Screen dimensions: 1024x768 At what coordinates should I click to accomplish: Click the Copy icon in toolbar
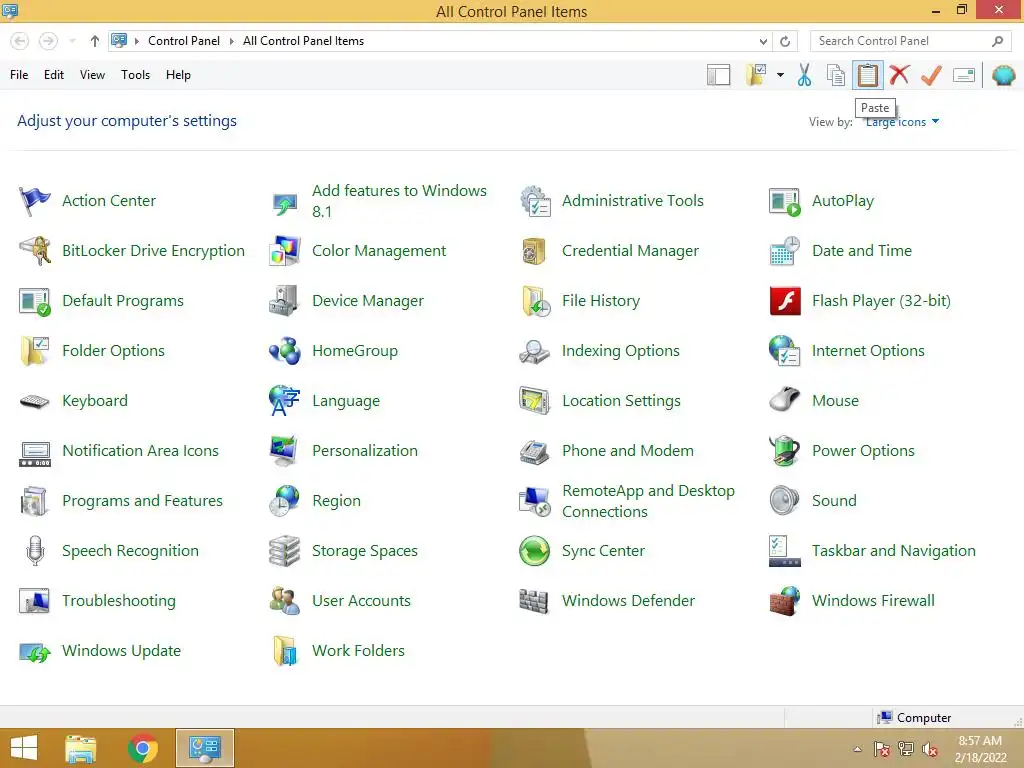tap(836, 75)
